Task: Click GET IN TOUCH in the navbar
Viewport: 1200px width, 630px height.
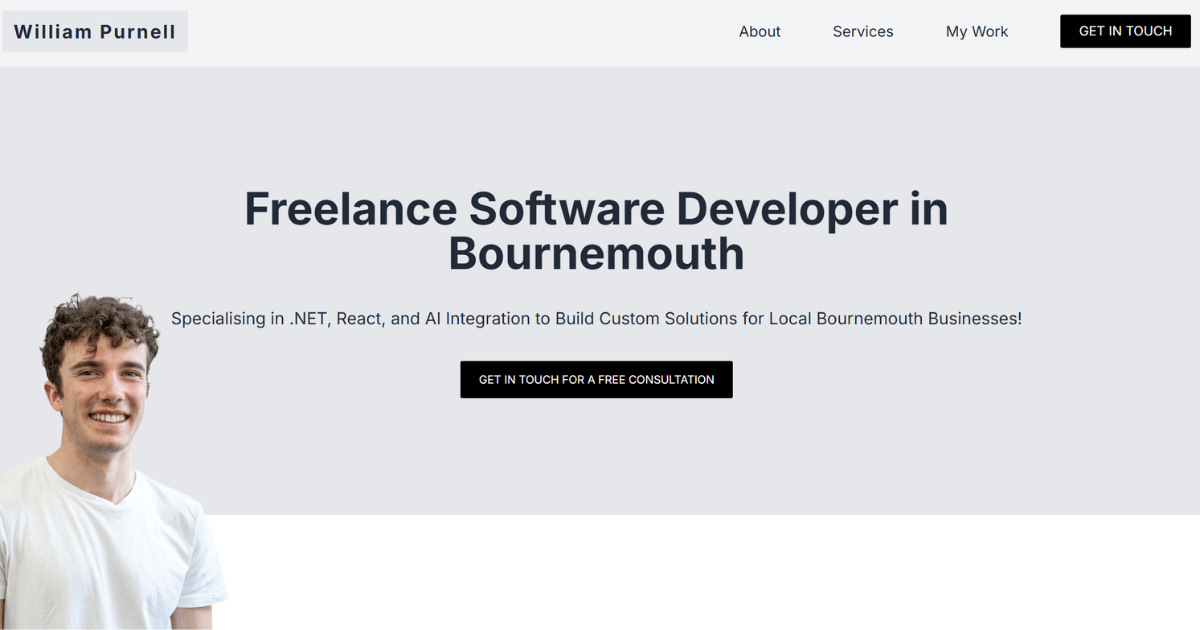Action: coord(1125,31)
